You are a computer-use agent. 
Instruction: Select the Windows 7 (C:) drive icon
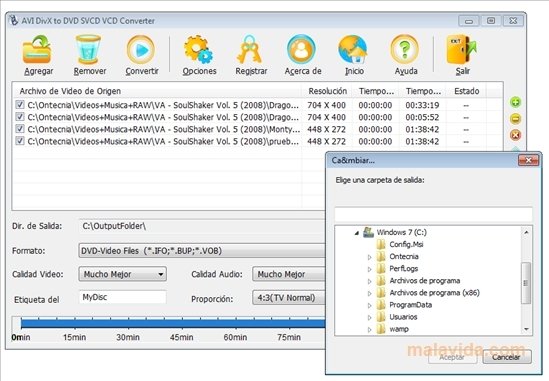tap(368, 232)
